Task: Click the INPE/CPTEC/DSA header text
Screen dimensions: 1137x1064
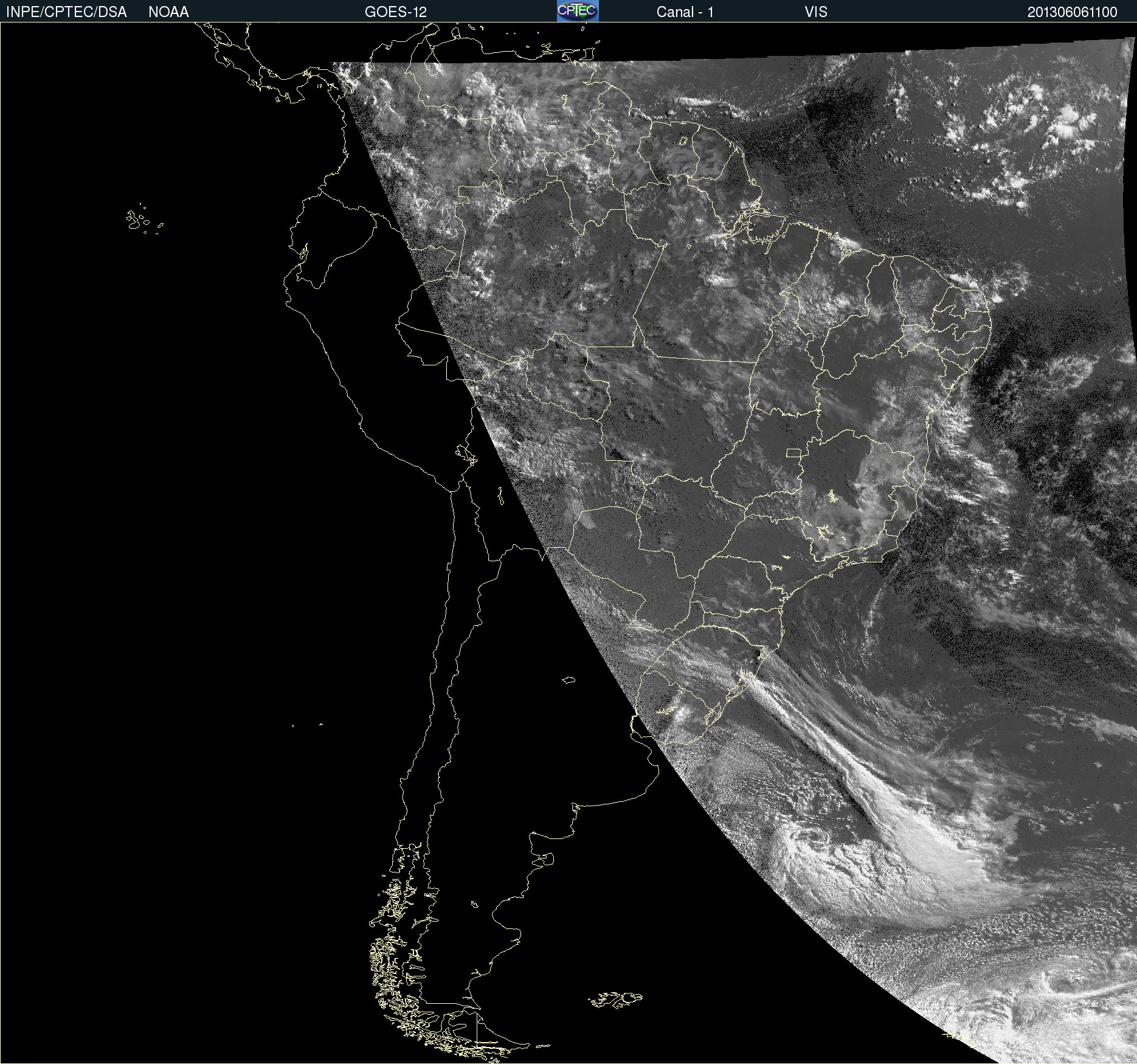Action: point(66,12)
